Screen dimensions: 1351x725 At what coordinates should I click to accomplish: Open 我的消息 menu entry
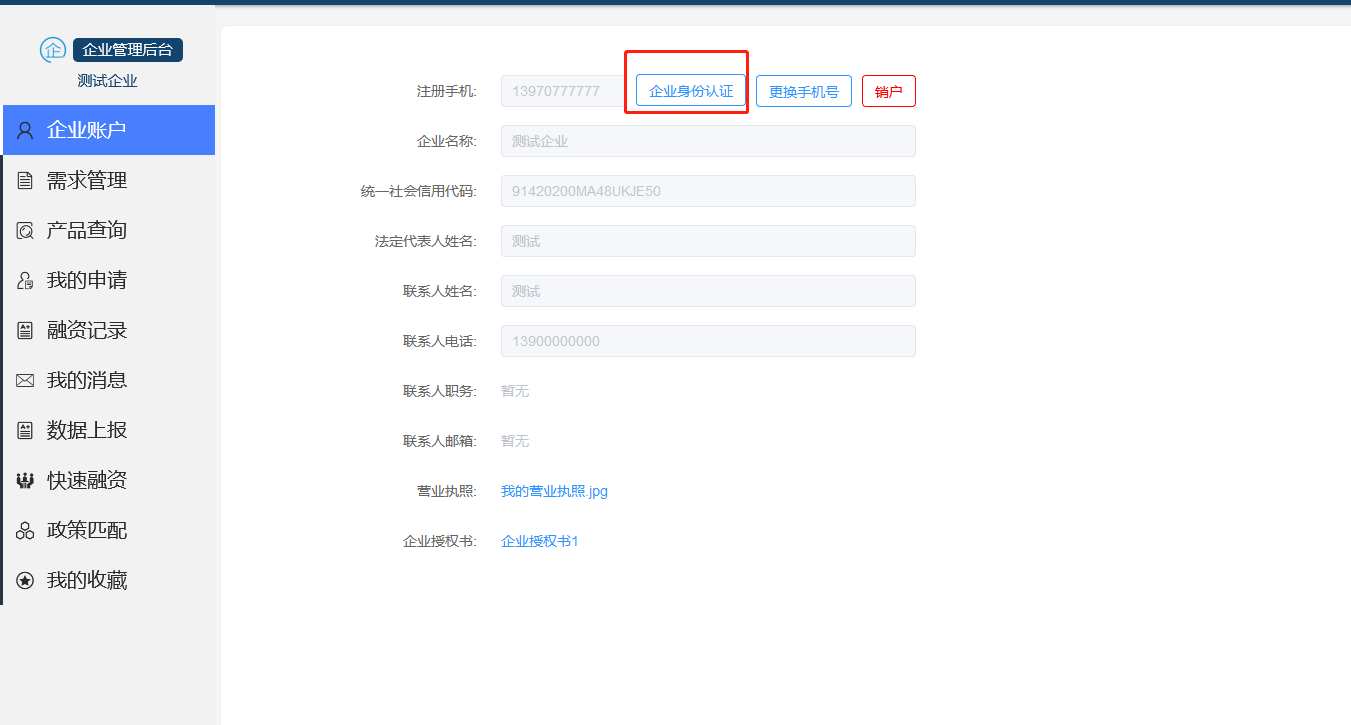[109, 380]
